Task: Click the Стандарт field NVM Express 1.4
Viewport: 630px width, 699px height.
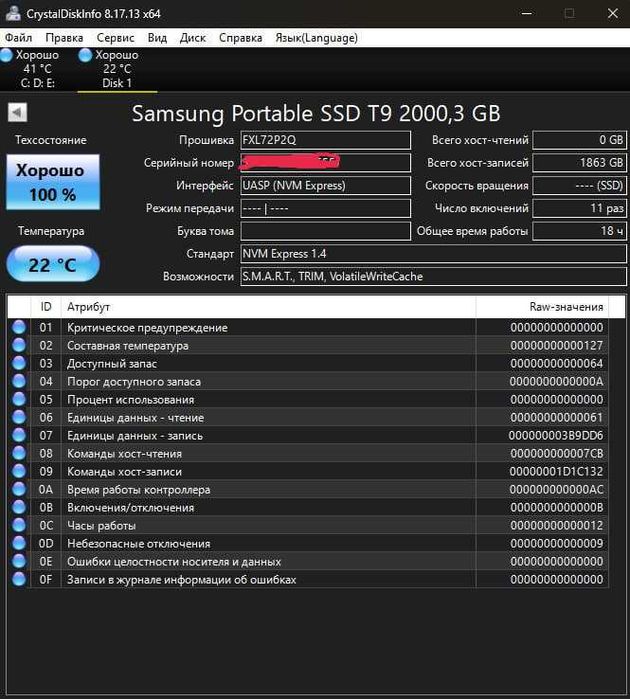Action: coord(433,254)
